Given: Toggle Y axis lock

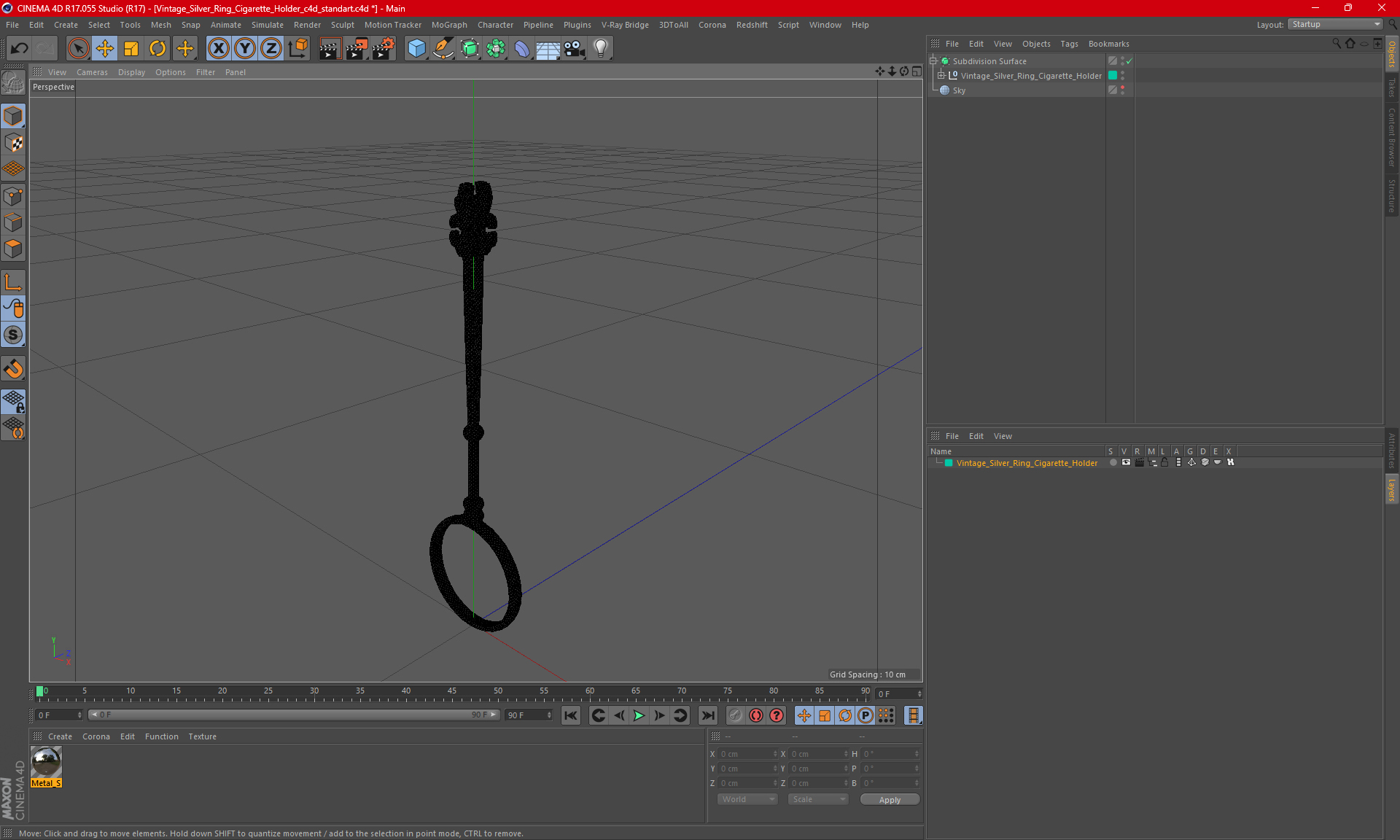Looking at the screenshot, I should click(245, 48).
